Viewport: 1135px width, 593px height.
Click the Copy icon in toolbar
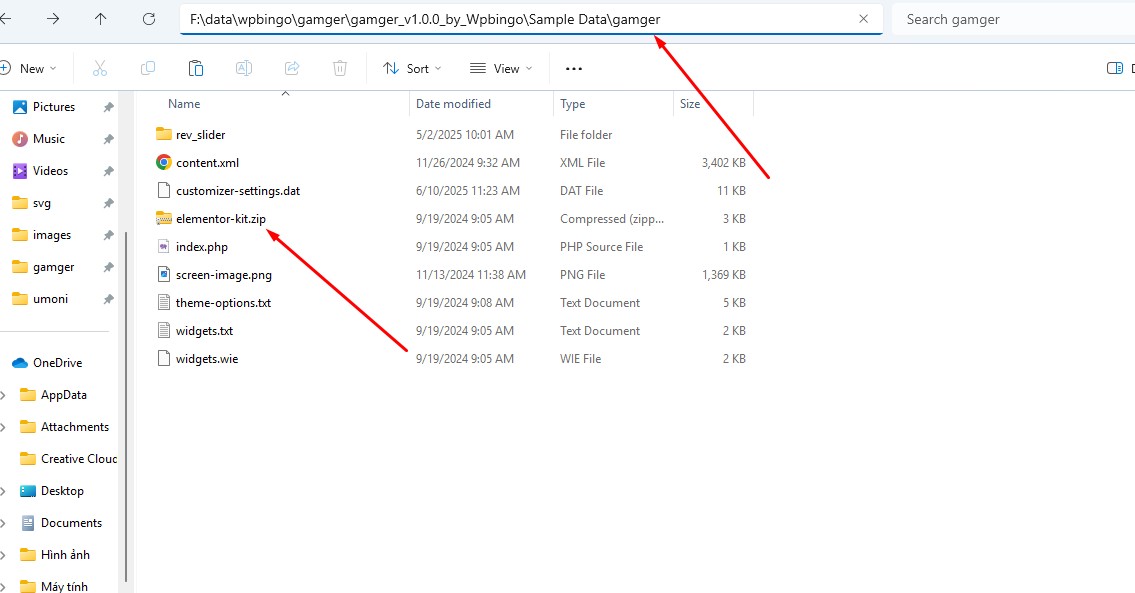point(148,68)
